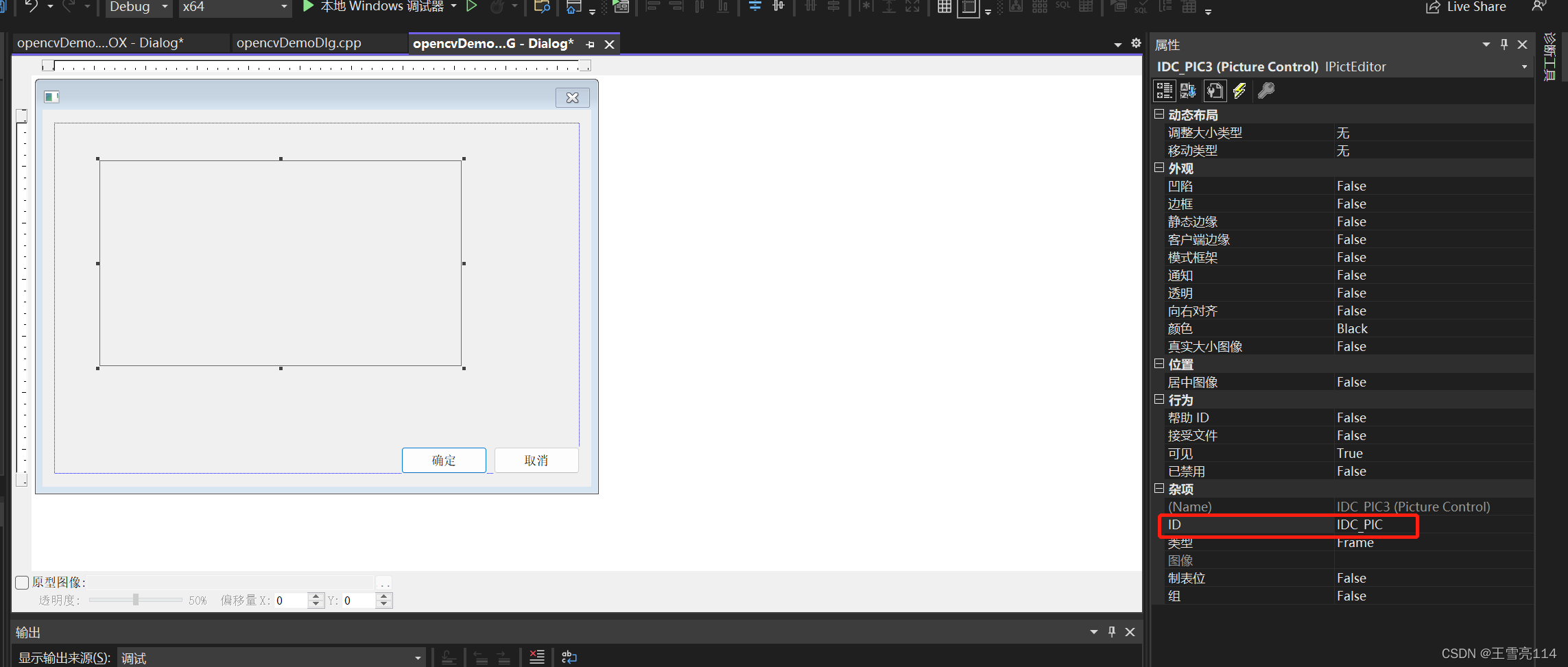
Task: Click the 颜色 property value Black
Action: pos(1352,328)
